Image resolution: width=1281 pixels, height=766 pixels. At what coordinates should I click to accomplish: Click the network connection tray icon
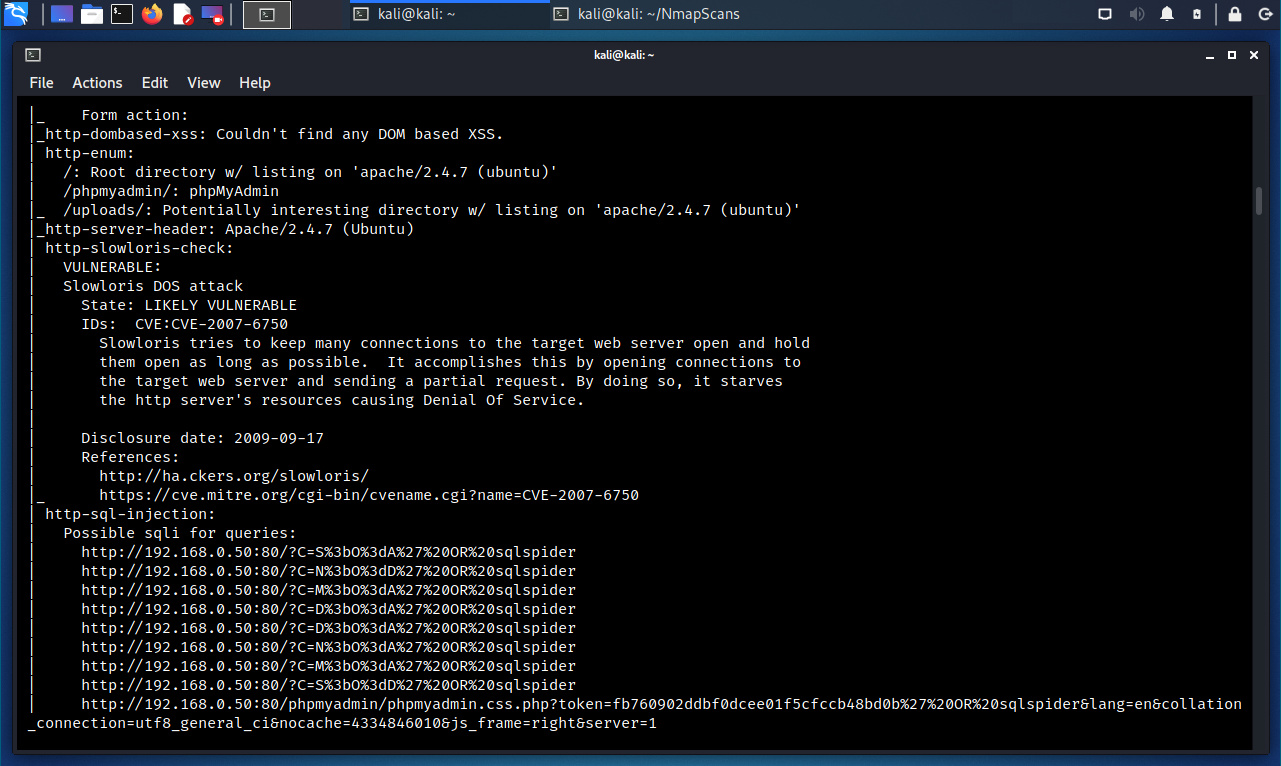(x=1105, y=14)
